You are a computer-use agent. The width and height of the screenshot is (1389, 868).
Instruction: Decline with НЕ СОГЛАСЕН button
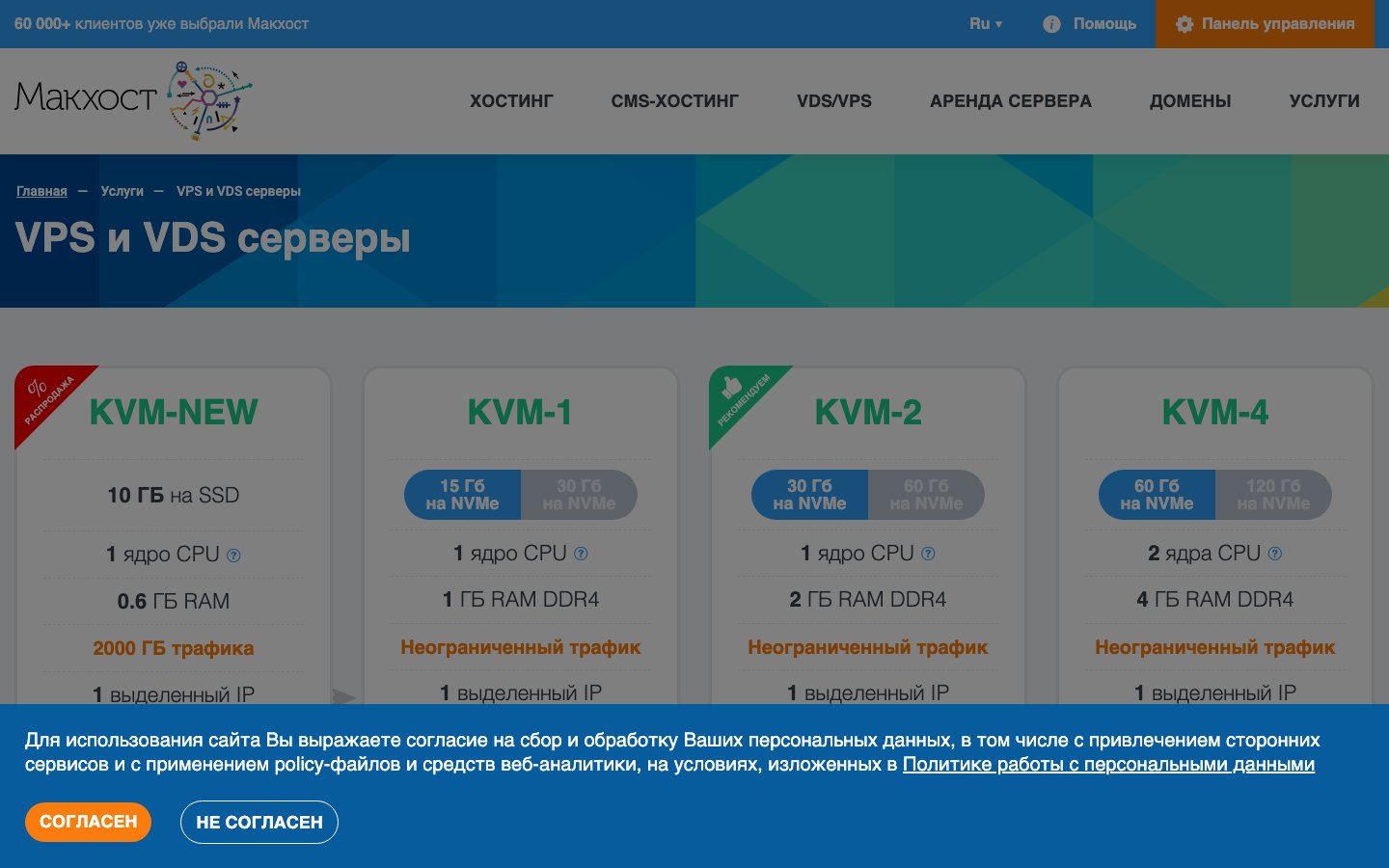pyautogui.click(x=259, y=823)
